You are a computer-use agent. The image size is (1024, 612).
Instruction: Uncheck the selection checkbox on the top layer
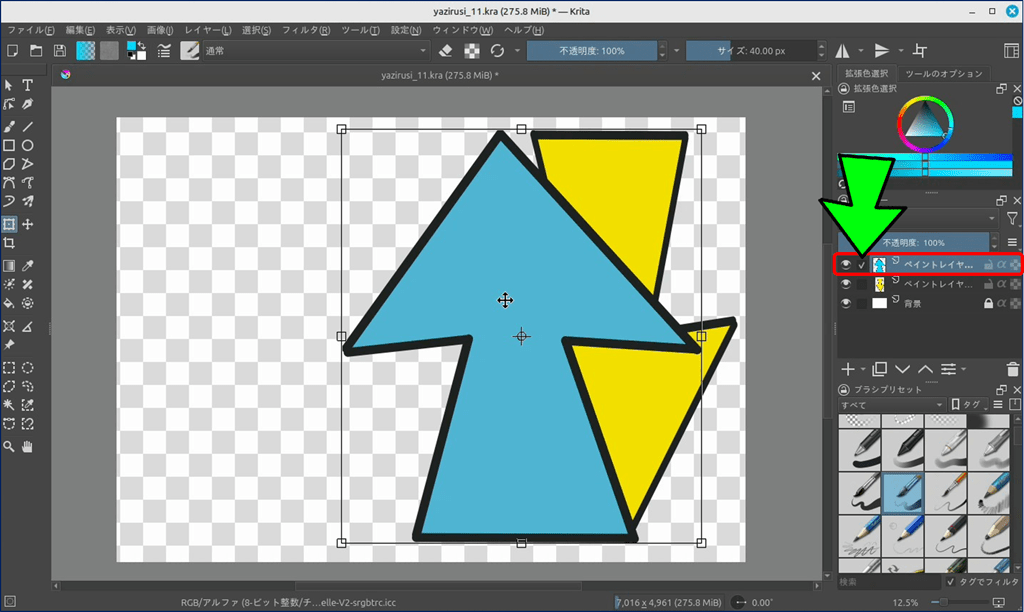(862, 265)
